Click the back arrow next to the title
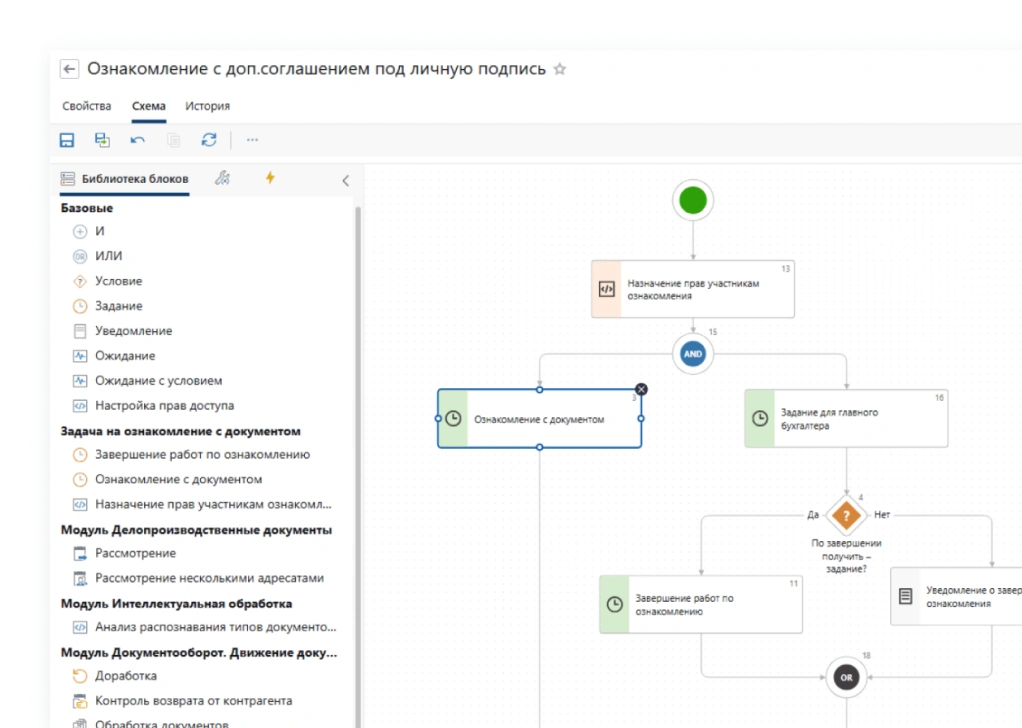The width and height of the screenshot is (1022, 728). tap(70, 69)
